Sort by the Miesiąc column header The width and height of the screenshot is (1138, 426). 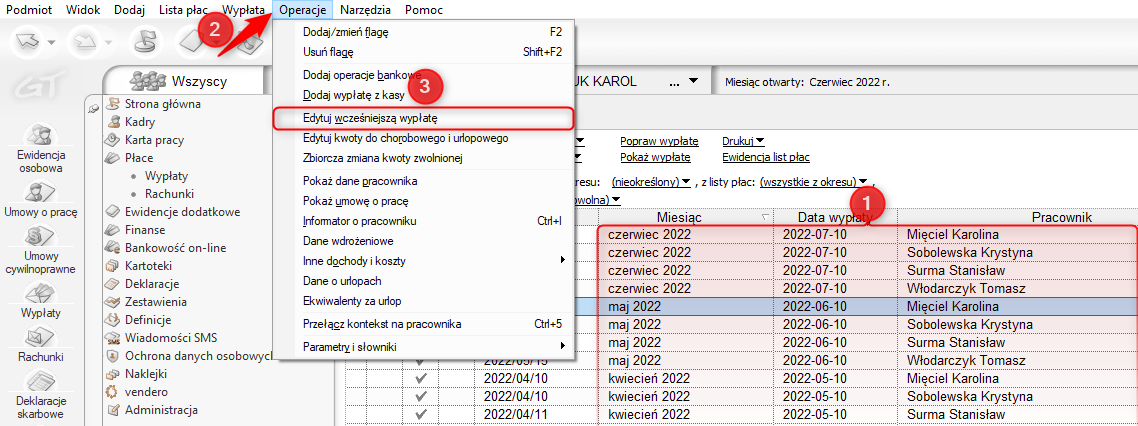679,216
